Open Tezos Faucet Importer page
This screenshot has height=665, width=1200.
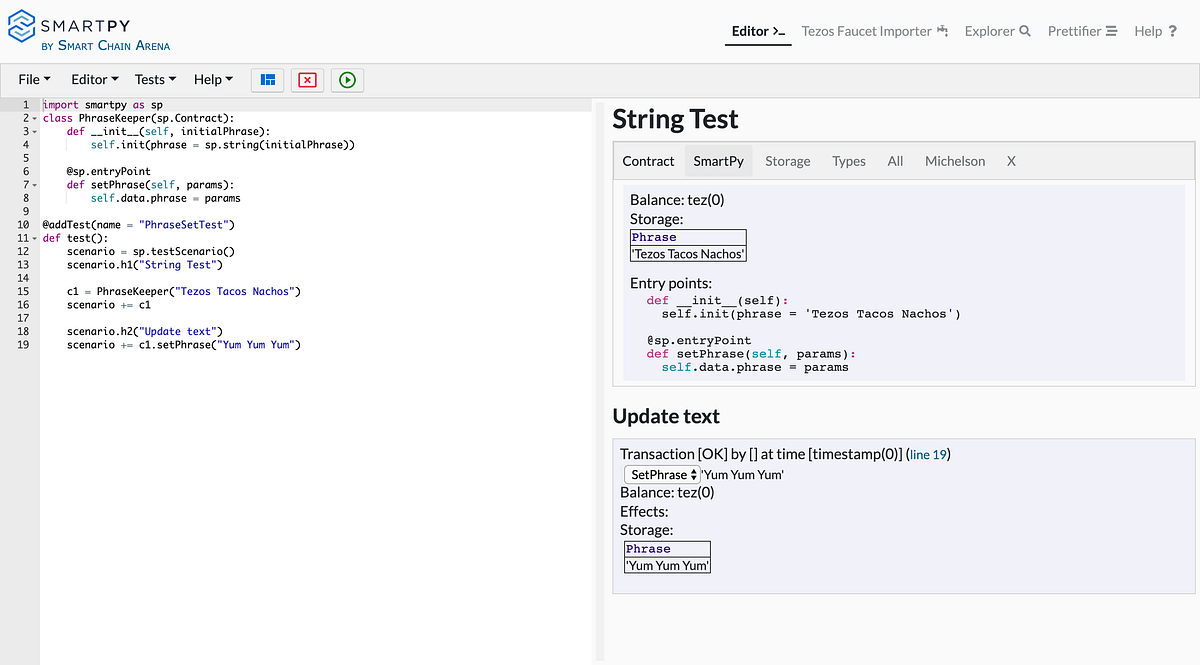(x=874, y=31)
